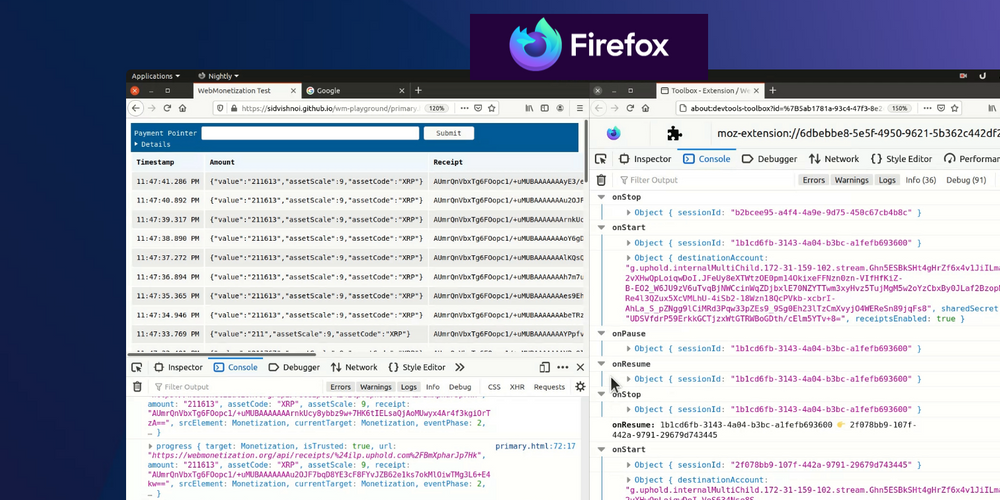The width and height of the screenshot is (1000, 500).
Task: Open Style Editor tab in Toolbox window
Action: point(901,159)
